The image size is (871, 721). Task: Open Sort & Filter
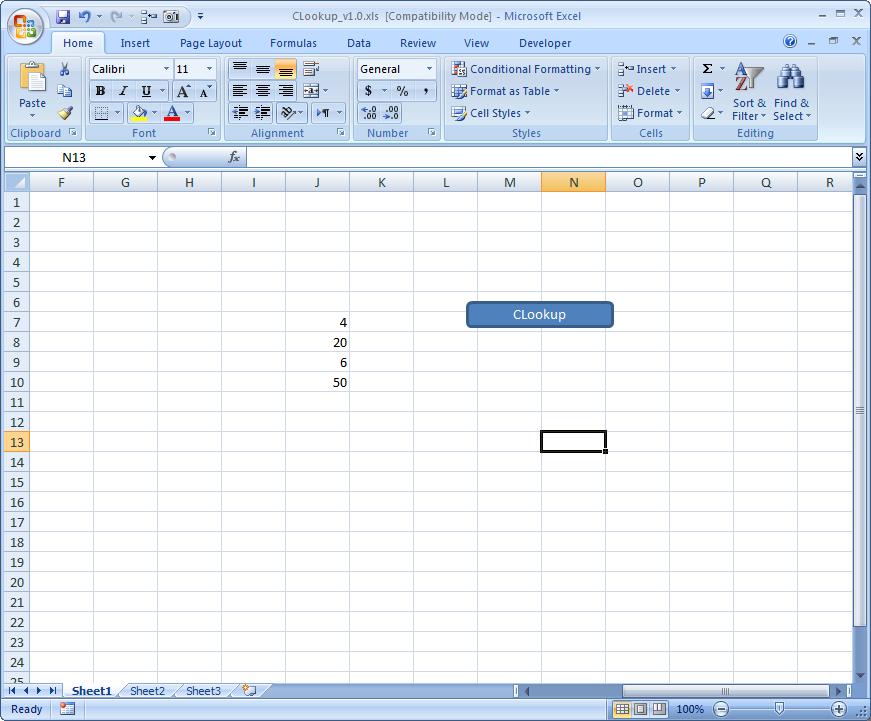tap(749, 92)
